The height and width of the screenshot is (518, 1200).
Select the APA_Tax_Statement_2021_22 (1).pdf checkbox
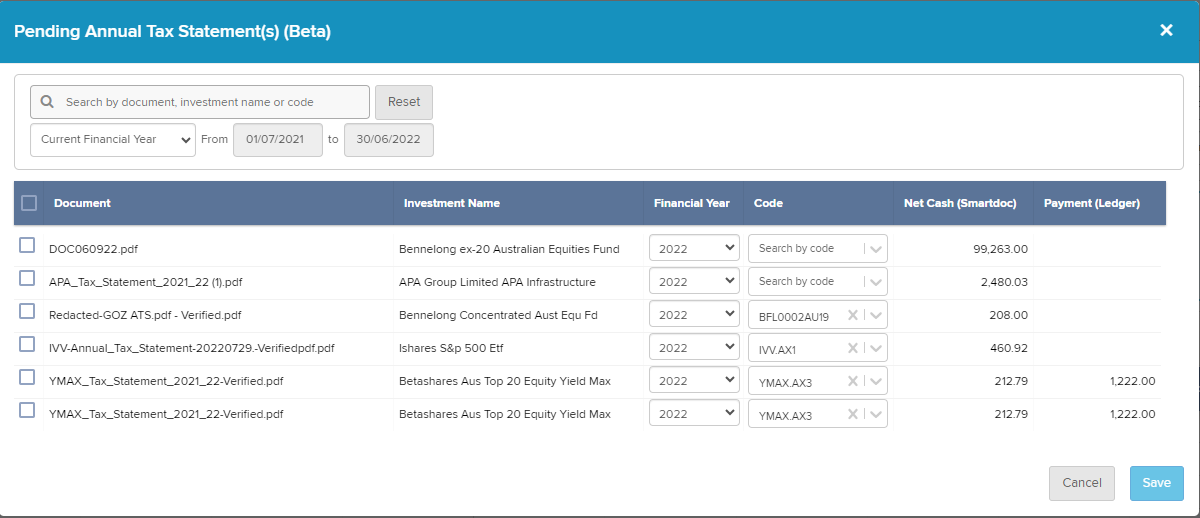[x=27, y=279]
